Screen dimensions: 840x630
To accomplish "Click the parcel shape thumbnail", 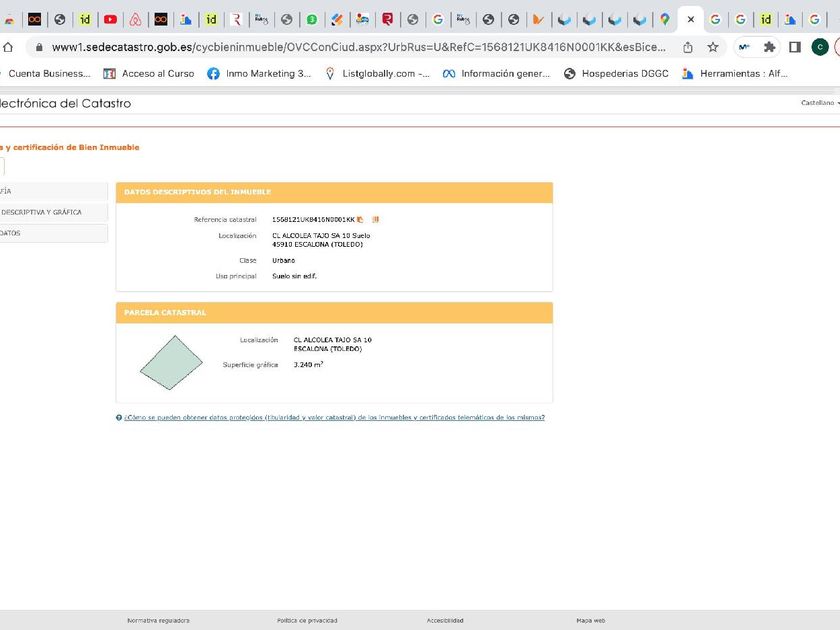I will point(170,362).
